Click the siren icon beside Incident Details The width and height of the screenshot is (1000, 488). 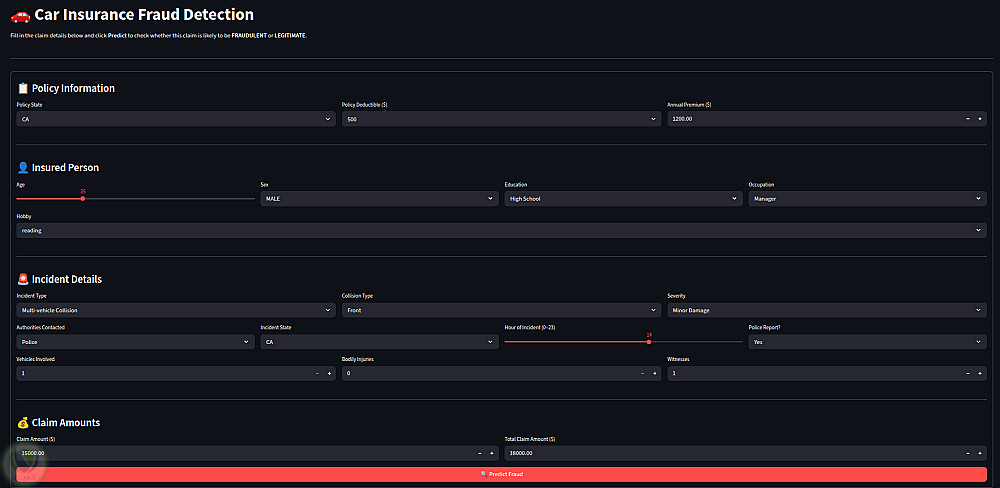click(23, 279)
